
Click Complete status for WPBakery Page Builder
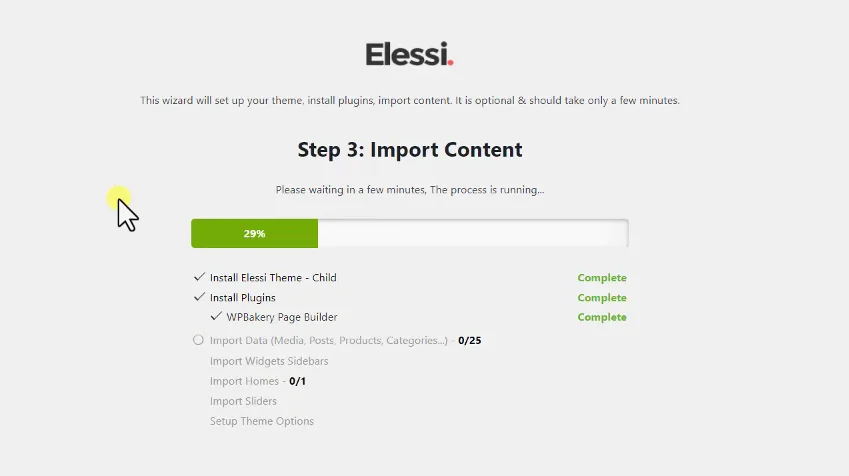[x=602, y=317]
